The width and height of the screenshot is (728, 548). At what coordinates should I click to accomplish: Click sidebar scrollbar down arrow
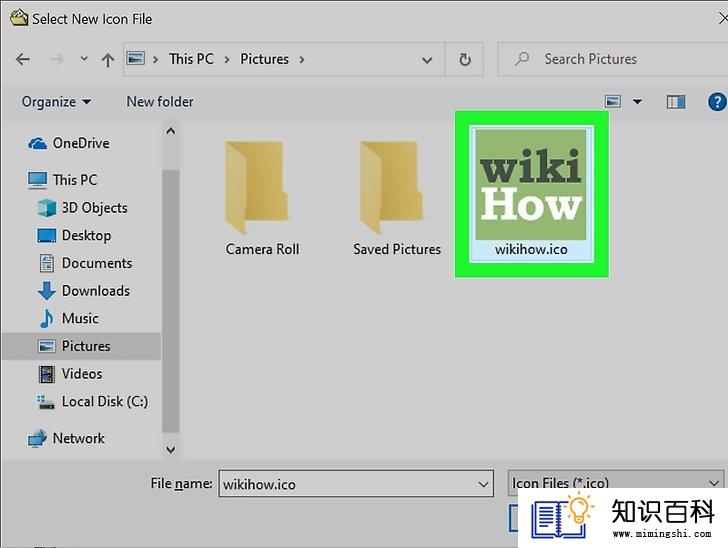[171, 450]
